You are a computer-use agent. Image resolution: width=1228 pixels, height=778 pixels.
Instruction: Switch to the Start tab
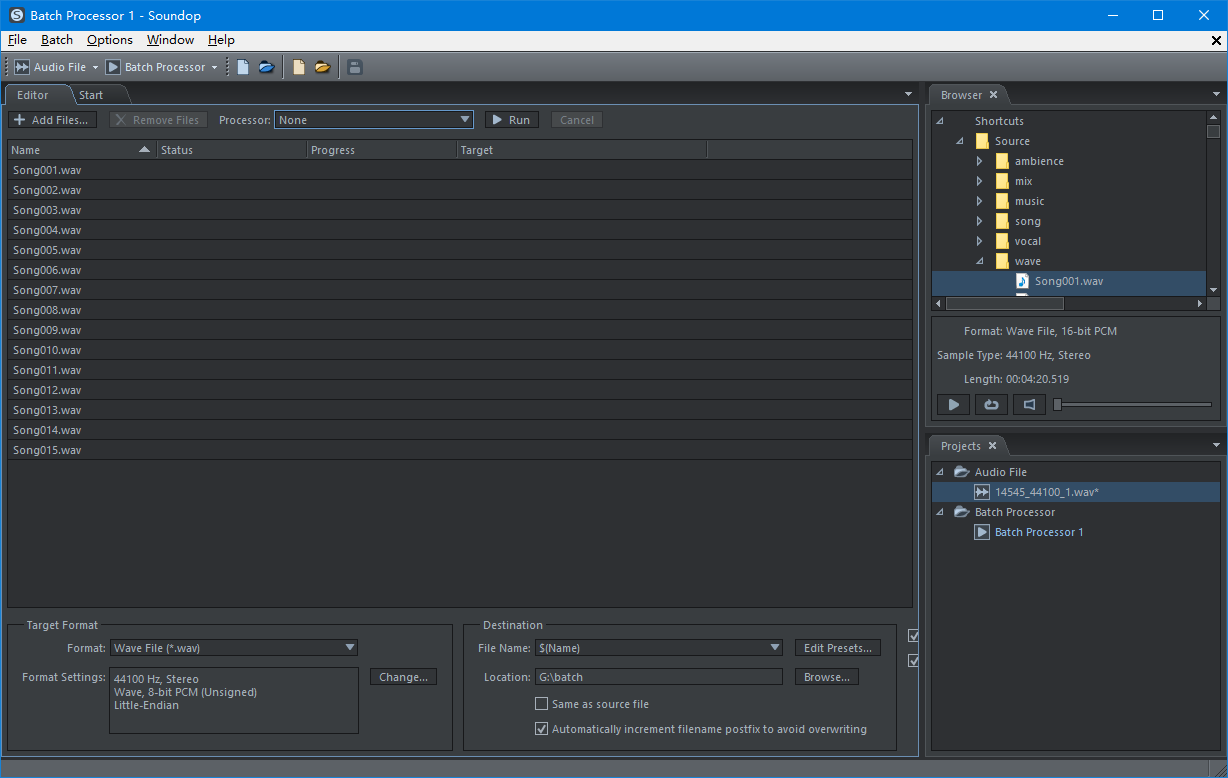91,95
